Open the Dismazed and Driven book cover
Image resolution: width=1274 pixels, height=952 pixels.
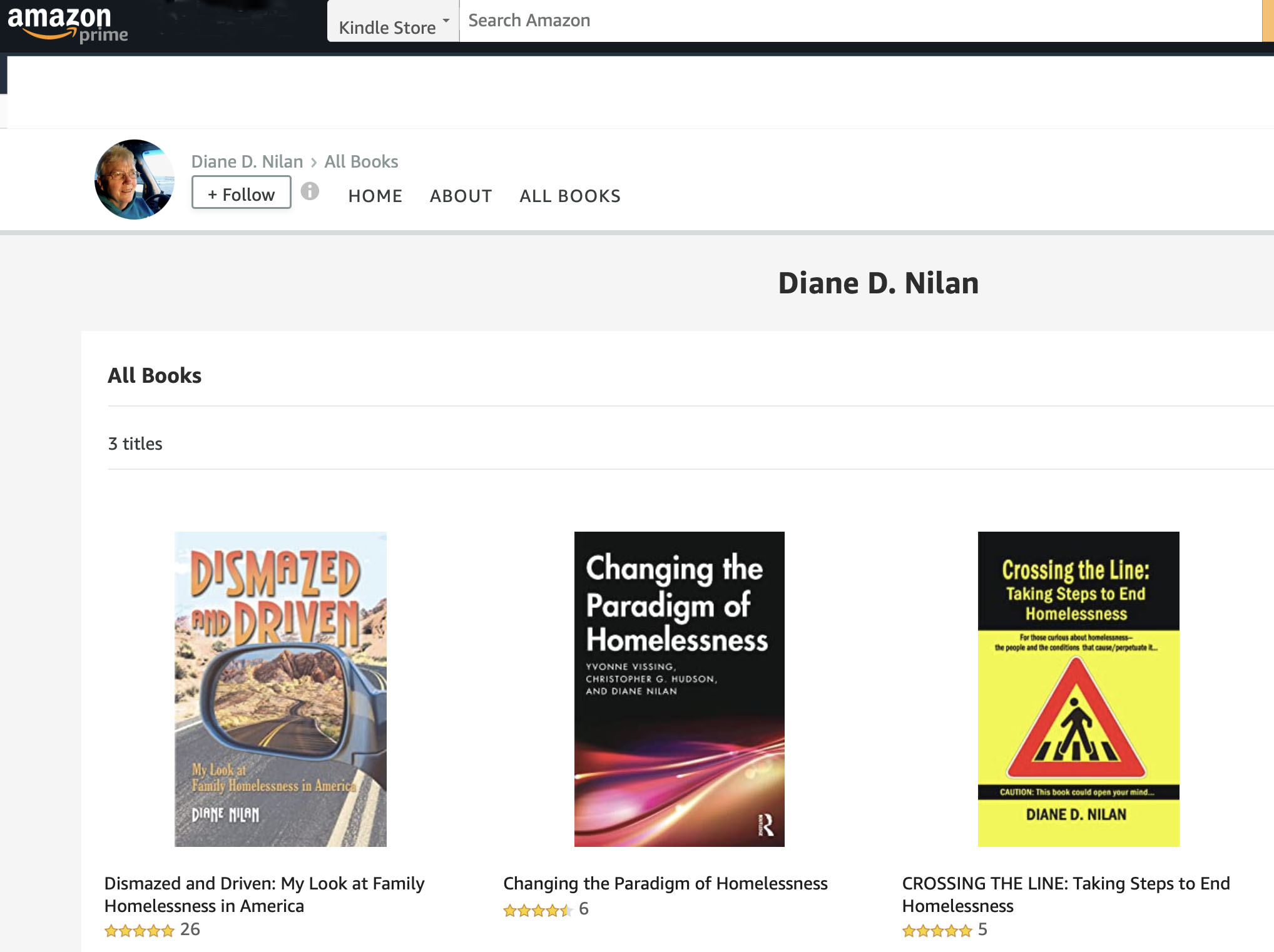point(280,689)
